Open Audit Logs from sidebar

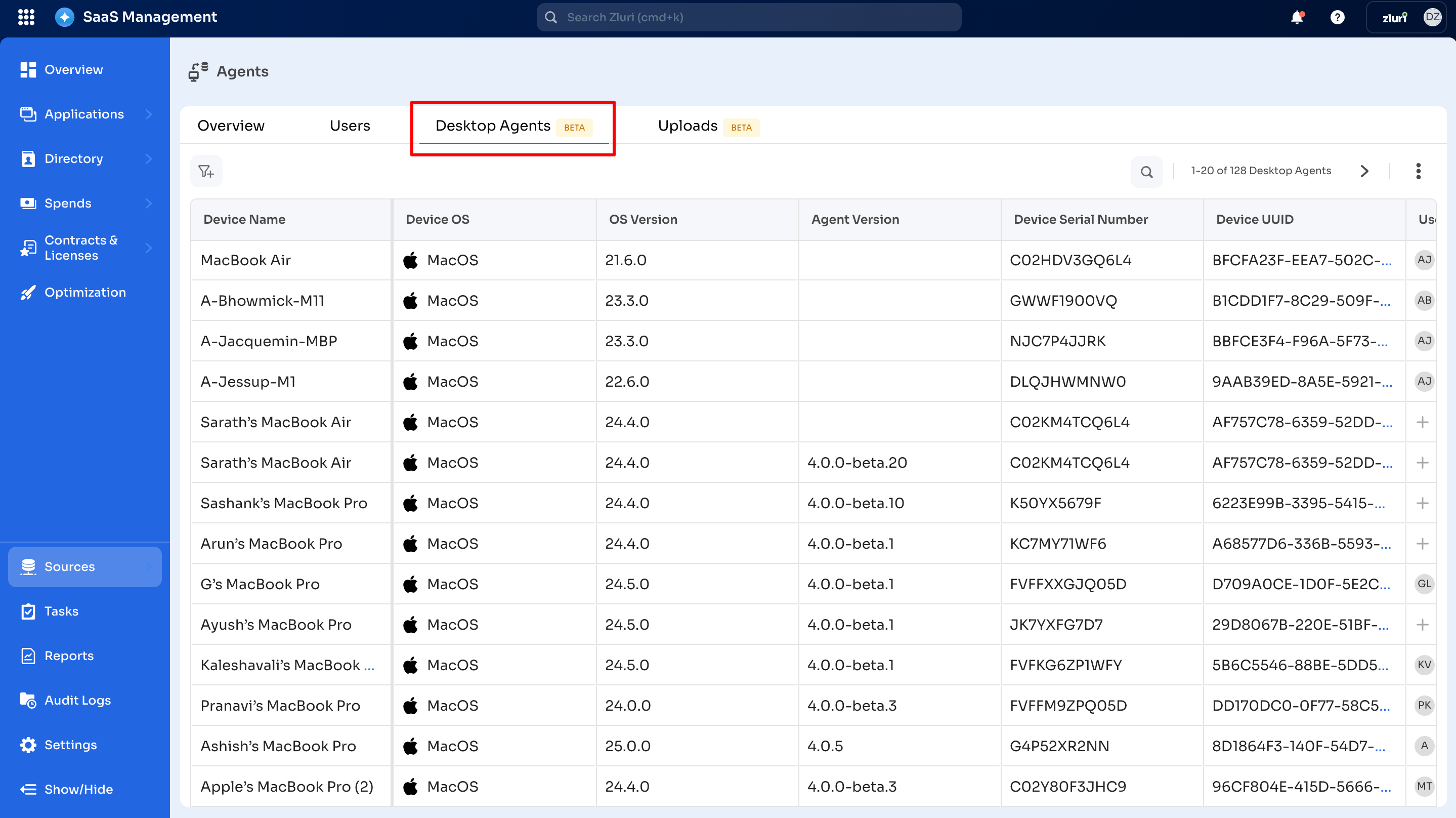coord(77,701)
